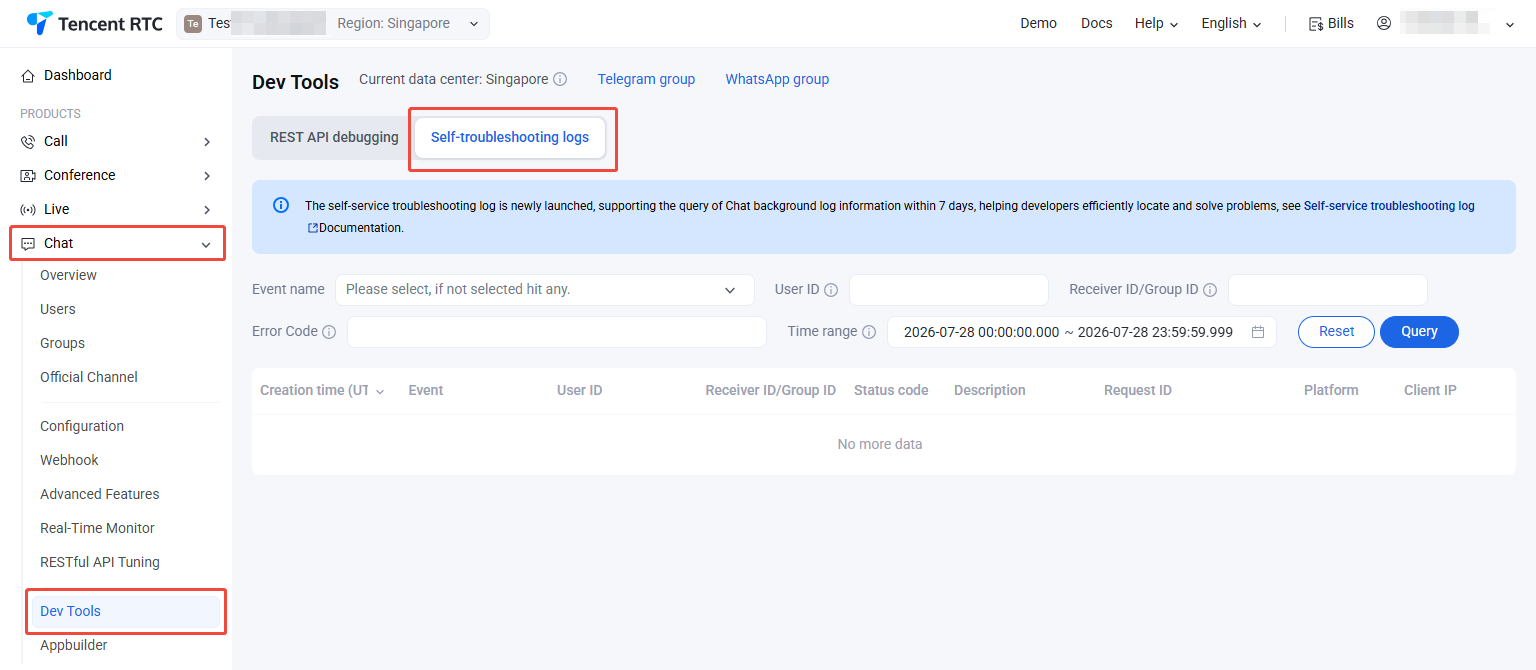1536x670 pixels.
Task: Click the Time range date field
Action: coord(1082,332)
